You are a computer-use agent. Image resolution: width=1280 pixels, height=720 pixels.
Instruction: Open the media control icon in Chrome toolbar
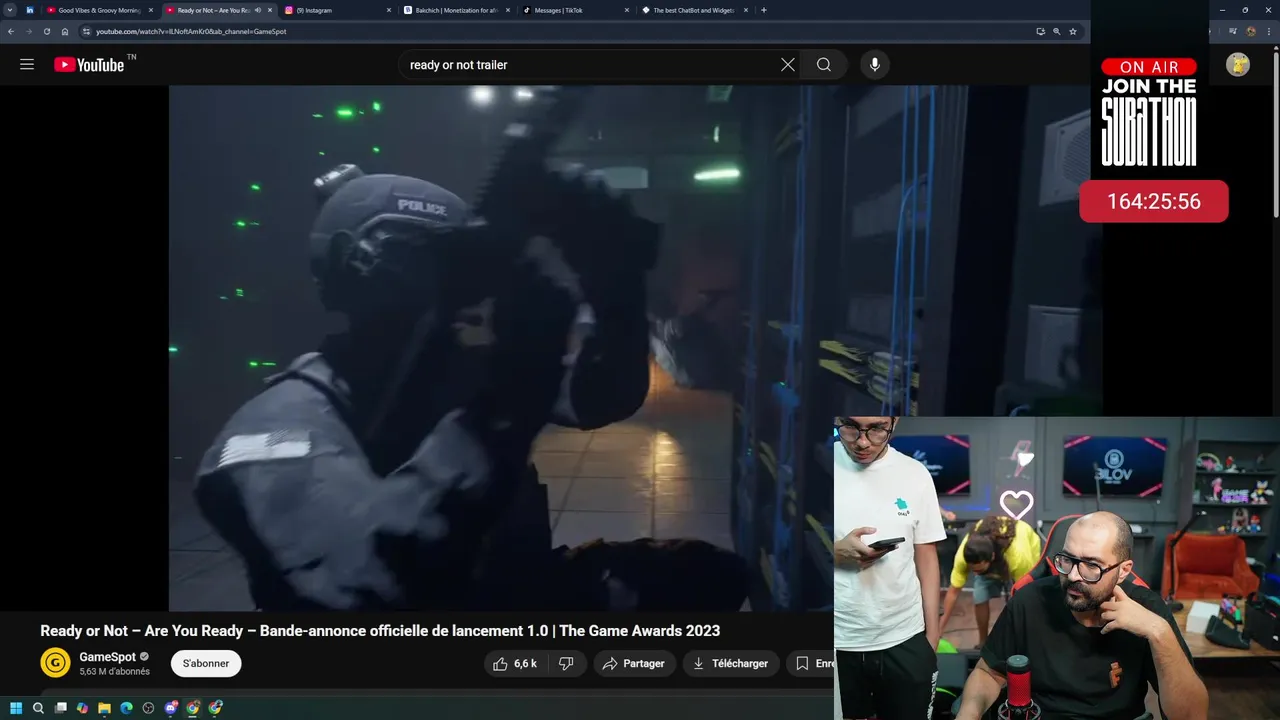point(1235,31)
